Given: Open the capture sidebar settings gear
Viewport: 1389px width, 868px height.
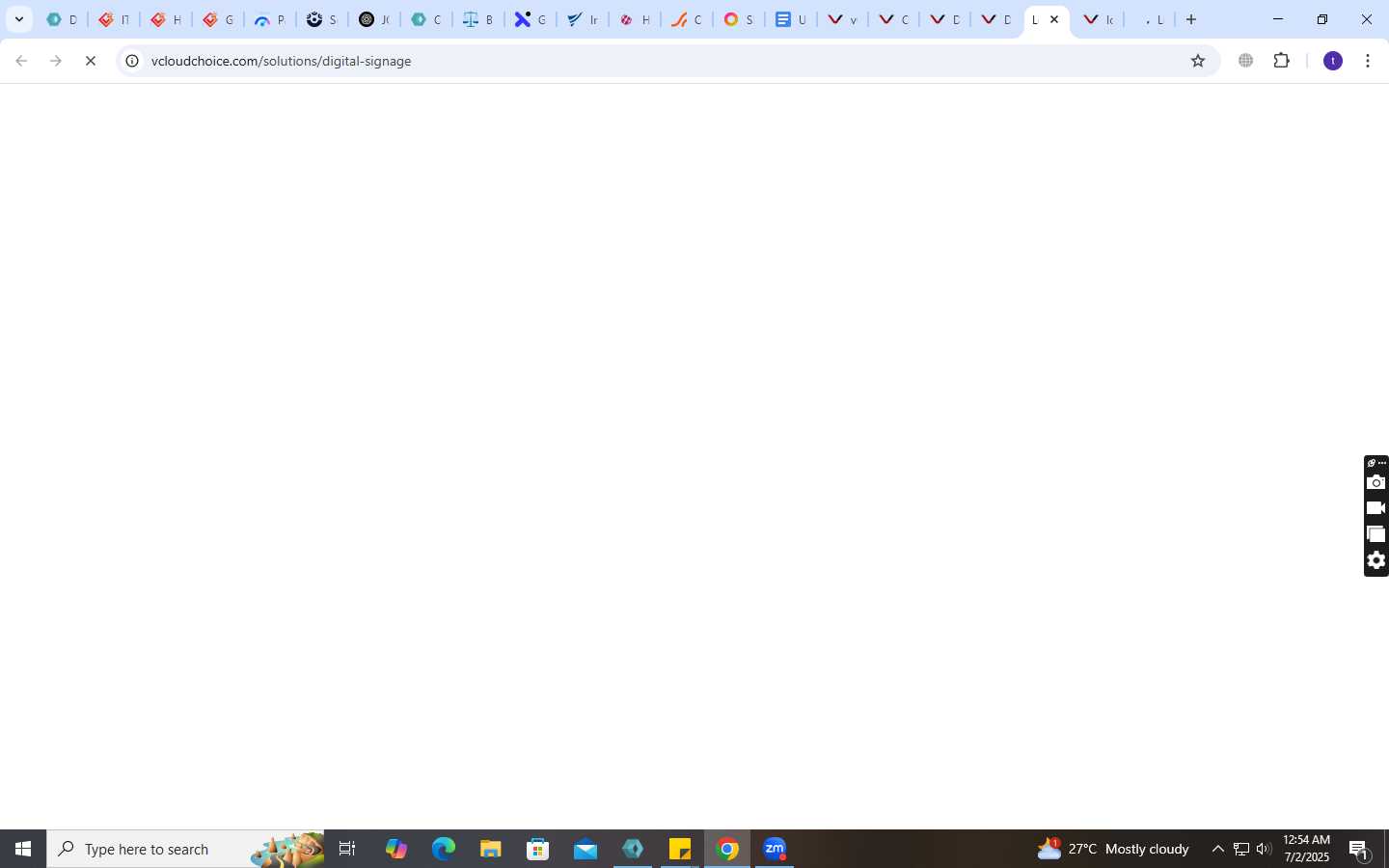Looking at the screenshot, I should point(1376,560).
